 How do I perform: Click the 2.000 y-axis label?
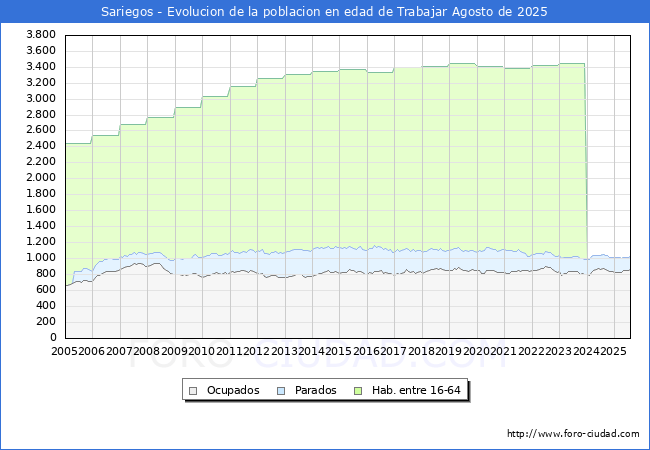click(x=40, y=177)
